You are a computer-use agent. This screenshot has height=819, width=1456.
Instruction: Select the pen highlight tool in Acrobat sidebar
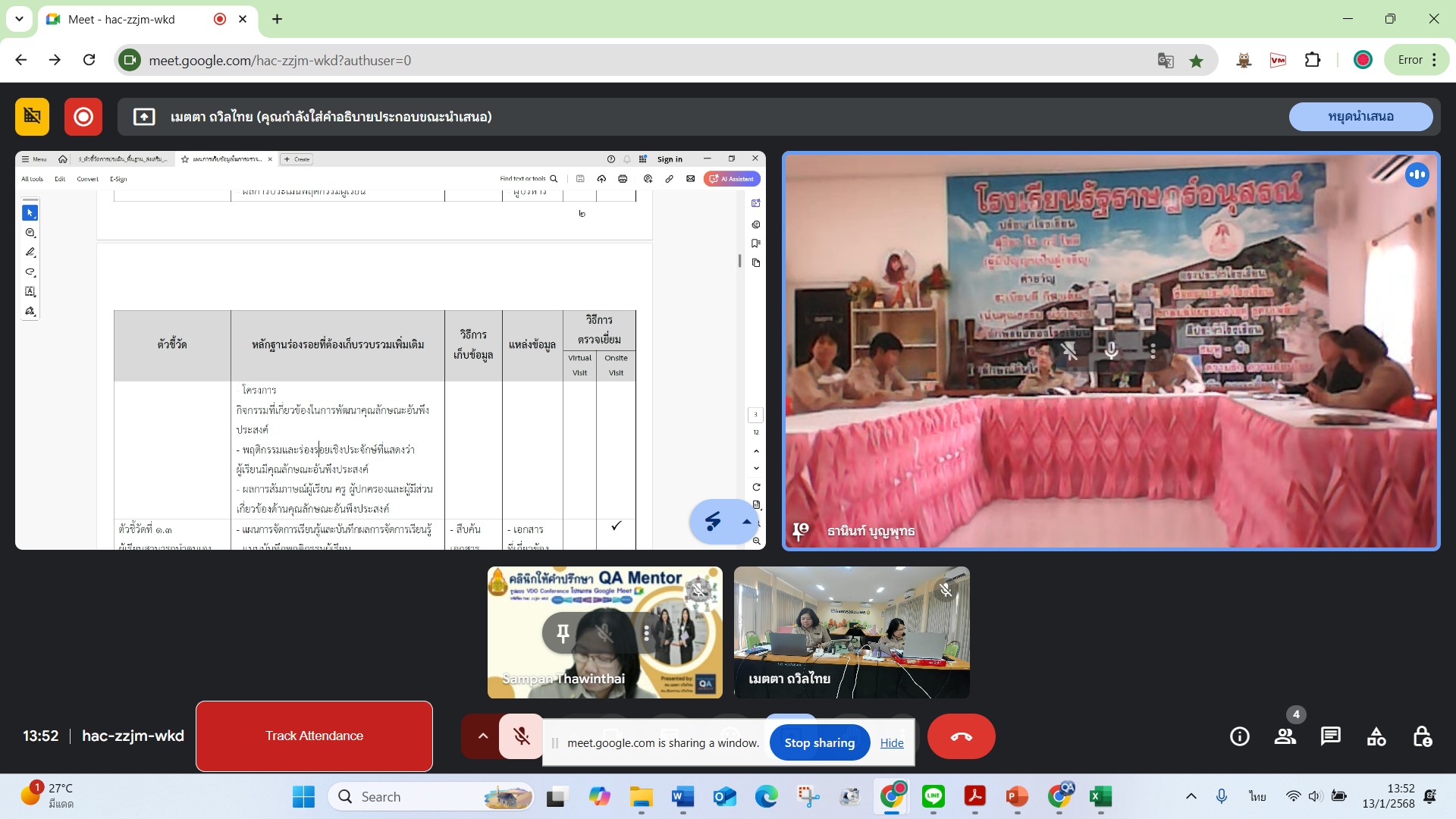30,252
